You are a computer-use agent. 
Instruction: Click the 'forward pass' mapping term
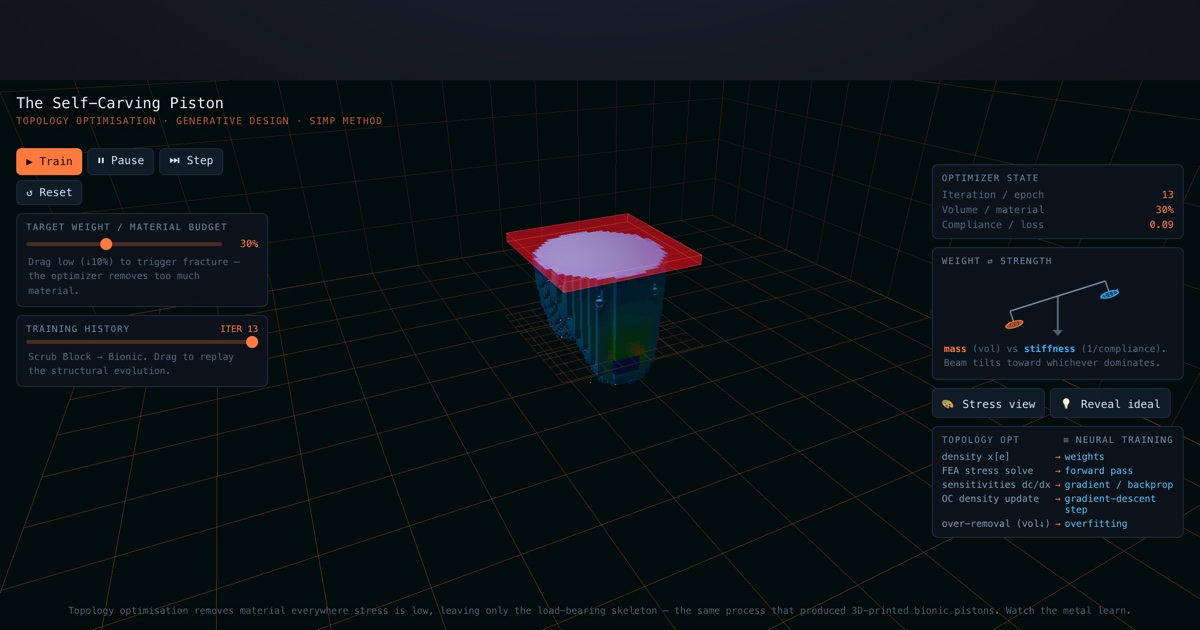coord(1098,471)
